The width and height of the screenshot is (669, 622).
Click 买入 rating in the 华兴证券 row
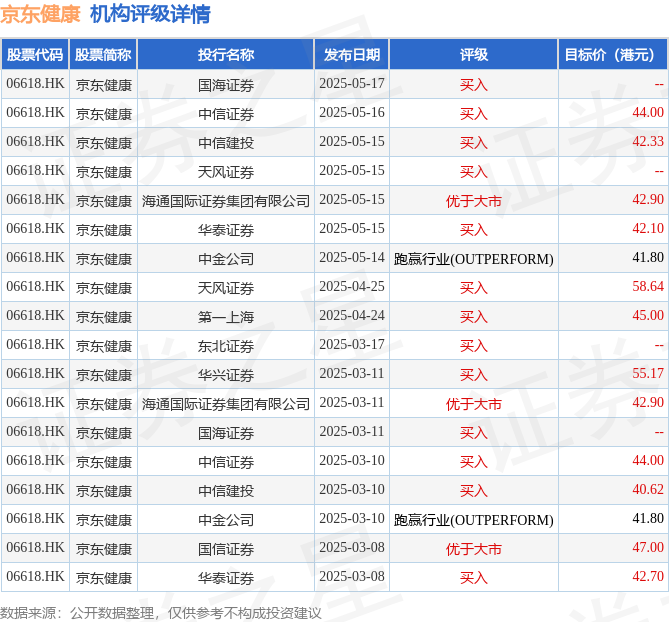(474, 375)
